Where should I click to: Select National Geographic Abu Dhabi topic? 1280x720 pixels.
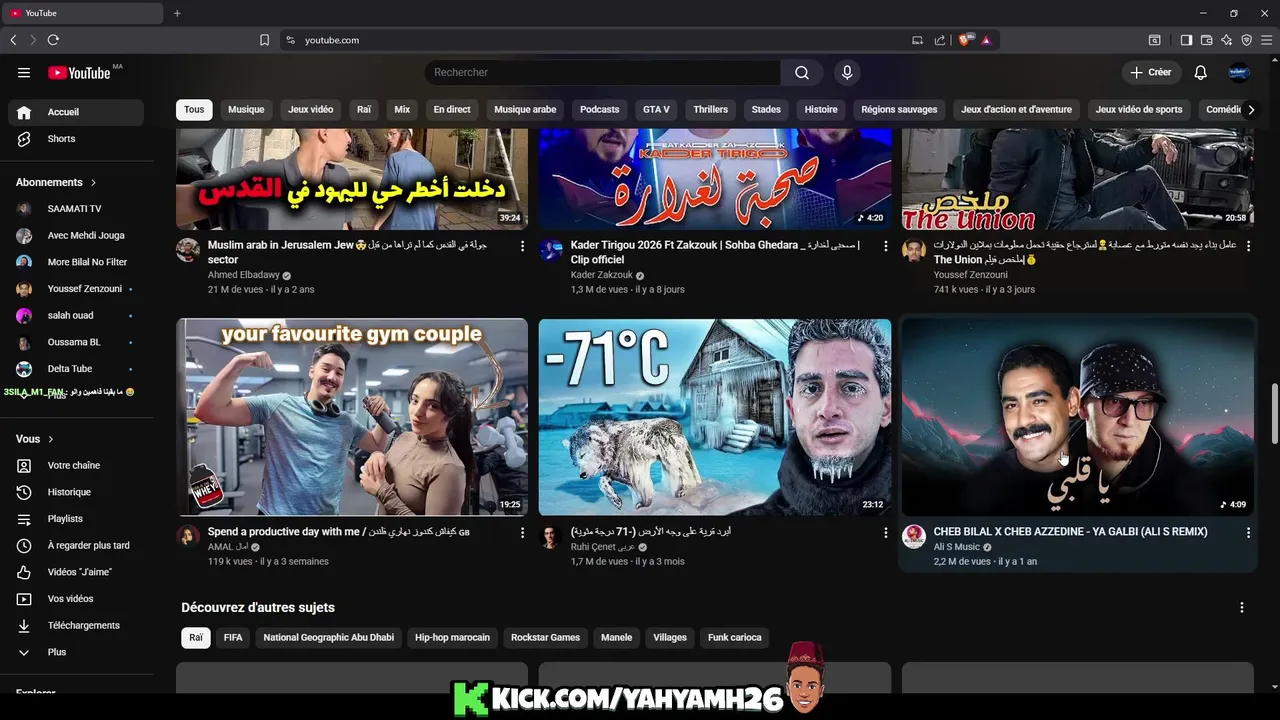click(x=328, y=638)
